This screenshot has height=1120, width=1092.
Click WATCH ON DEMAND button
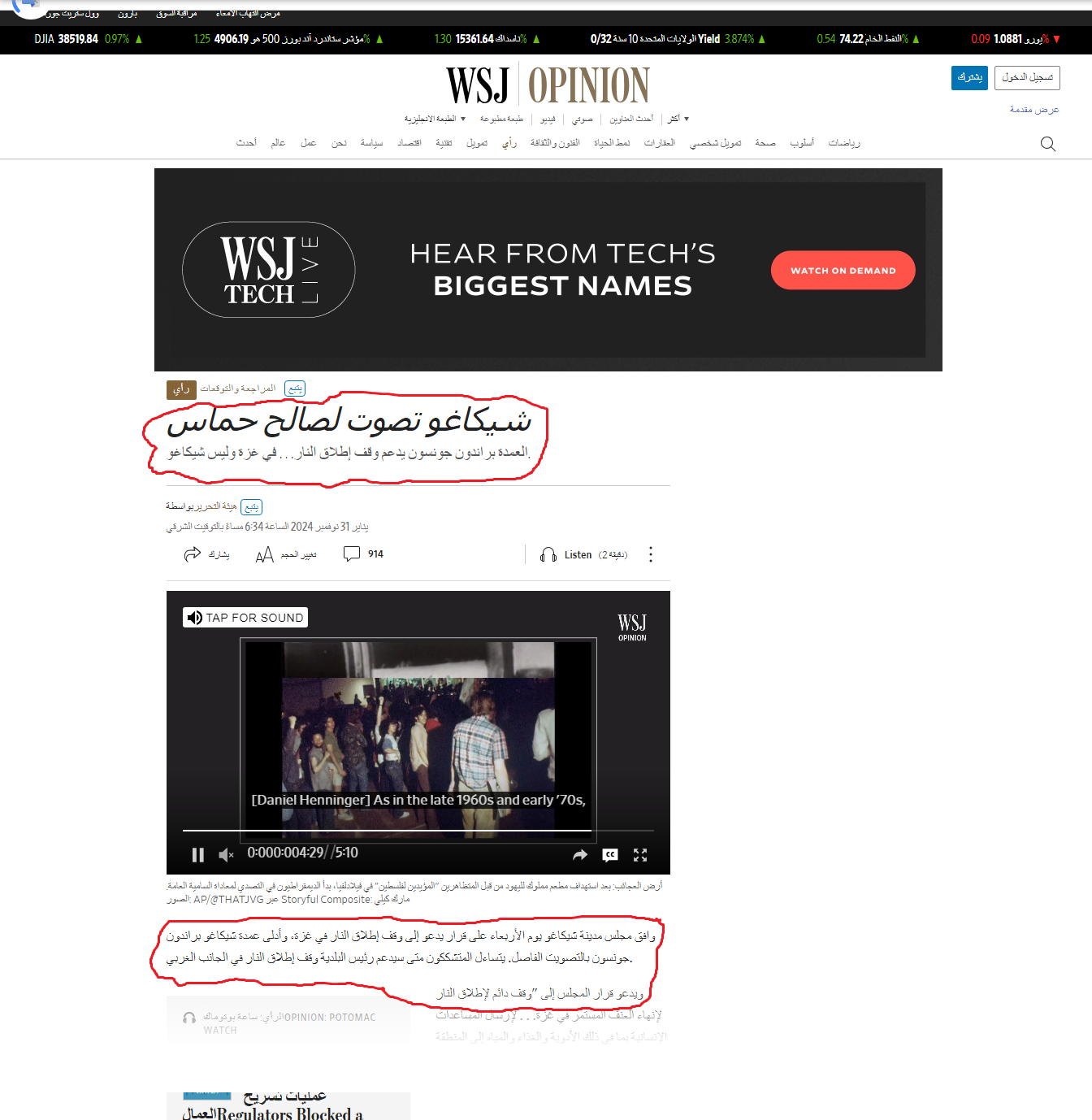point(843,270)
